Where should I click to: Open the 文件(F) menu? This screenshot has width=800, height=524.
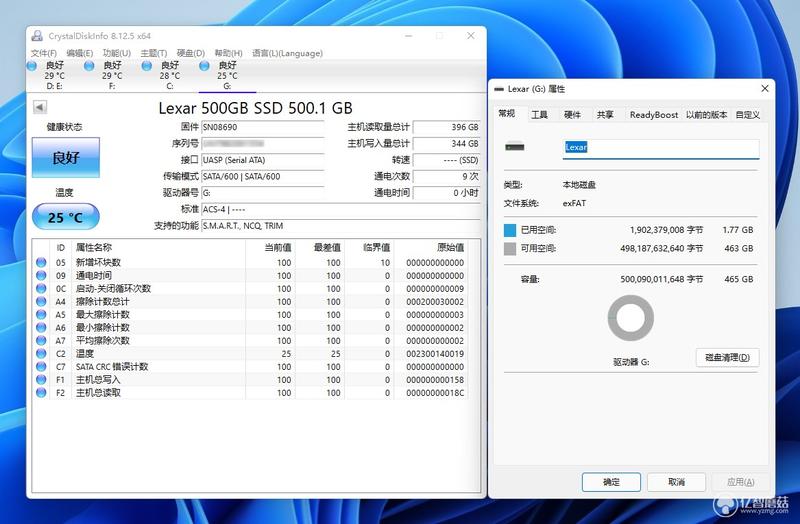coord(43,53)
